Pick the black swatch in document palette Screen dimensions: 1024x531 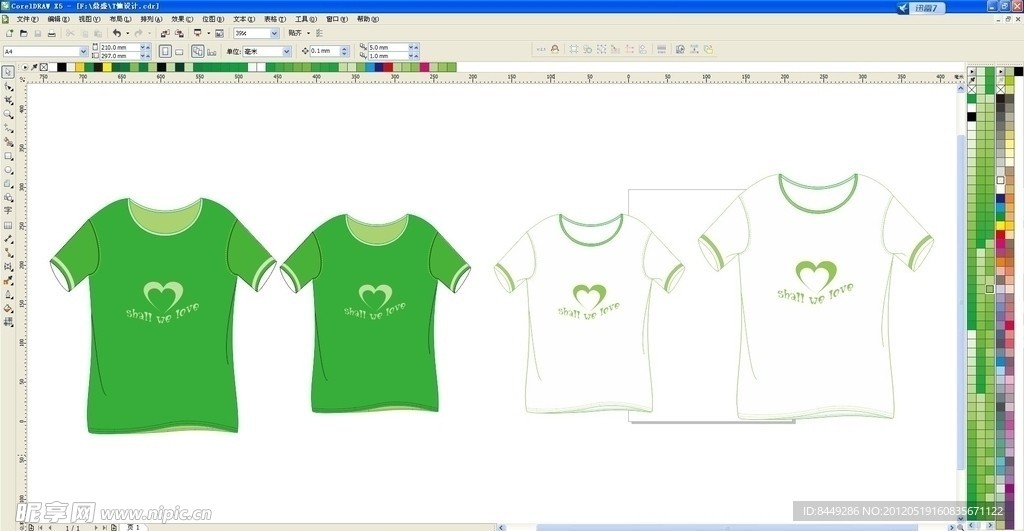click(61, 67)
